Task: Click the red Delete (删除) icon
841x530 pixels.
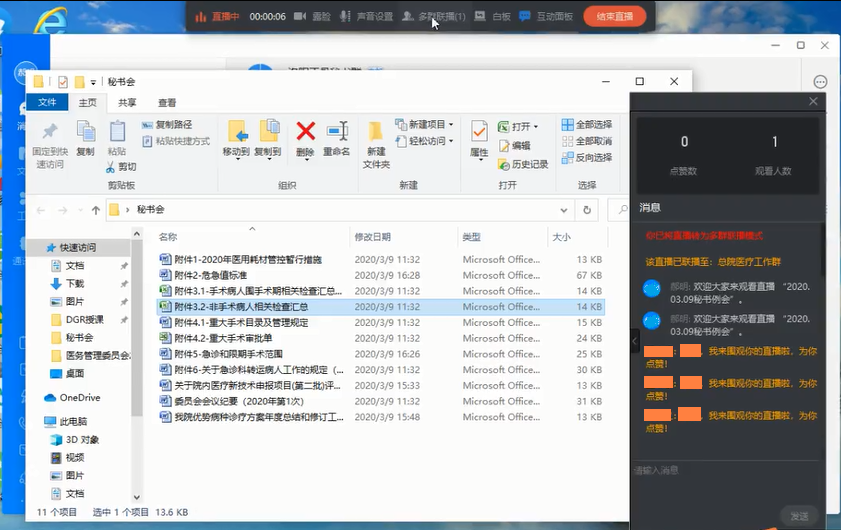Action: pyautogui.click(x=306, y=131)
